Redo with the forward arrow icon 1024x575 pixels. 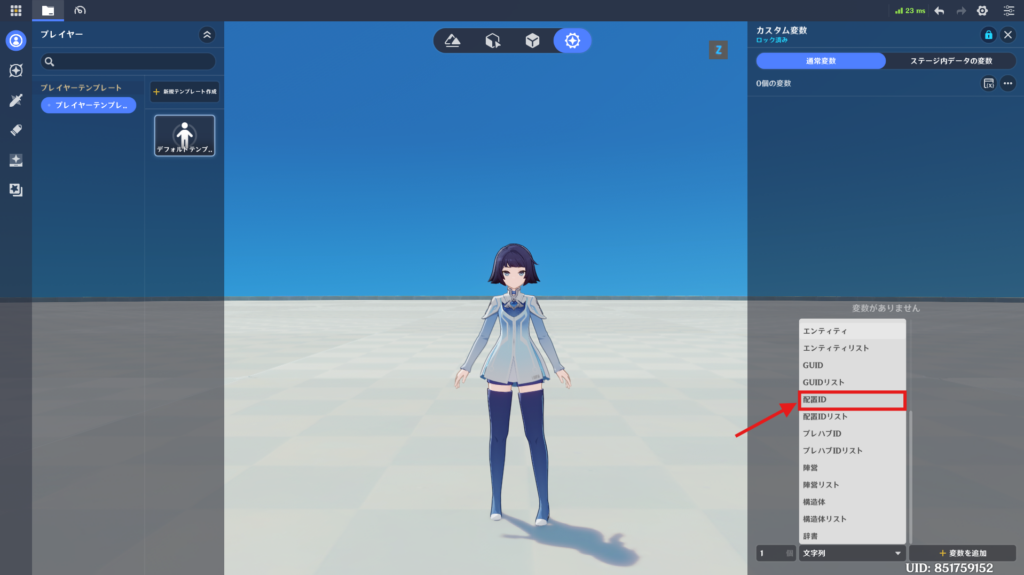click(961, 10)
